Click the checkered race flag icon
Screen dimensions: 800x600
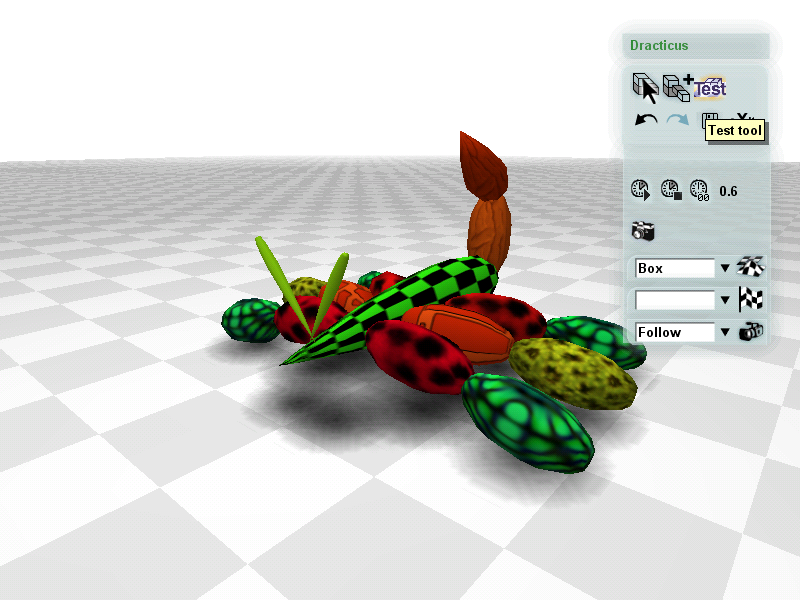tap(751, 299)
